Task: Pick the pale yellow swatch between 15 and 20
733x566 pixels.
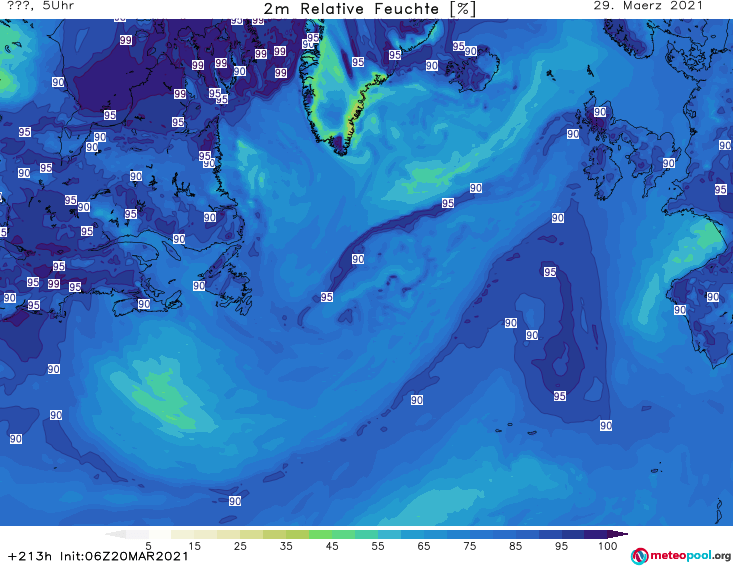Action: (x=205, y=534)
